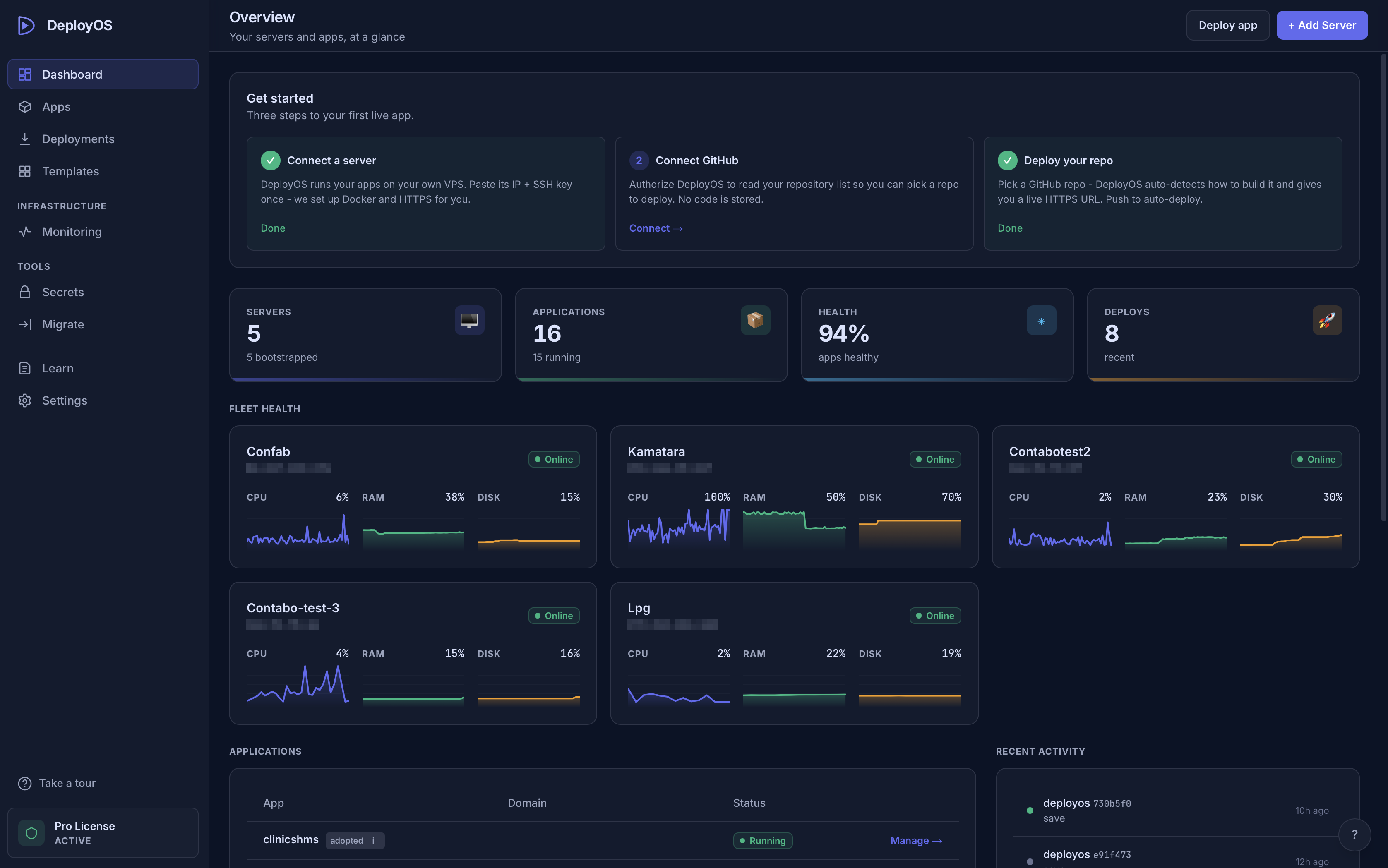The width and height of the screenshot is (1388, 868).
Task: Click the Deploys count 8
Action: (x=1111, y=333)
